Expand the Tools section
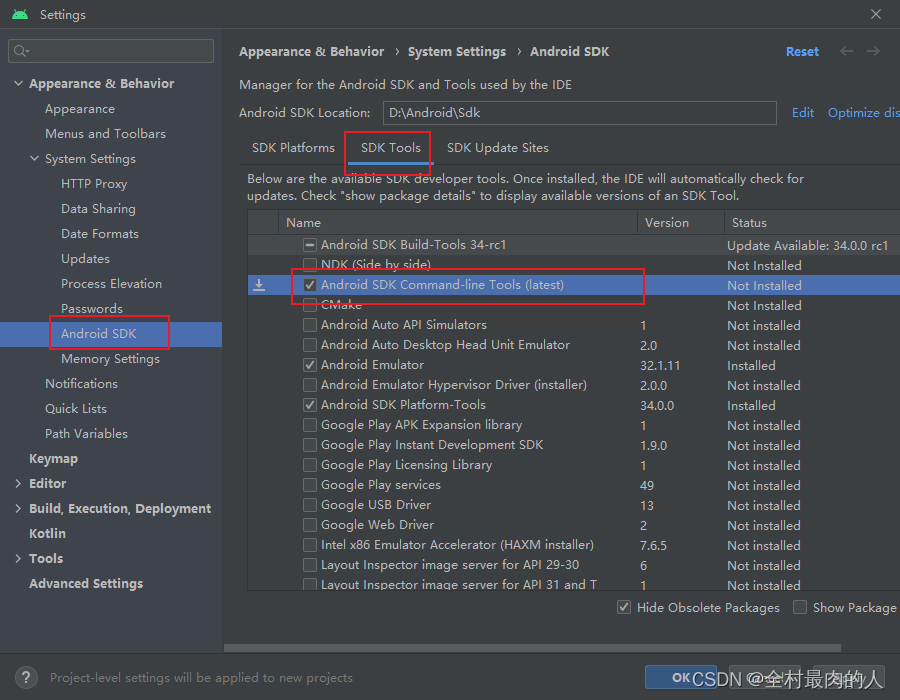This screenshot has width=900, height=700. point(18,559)
